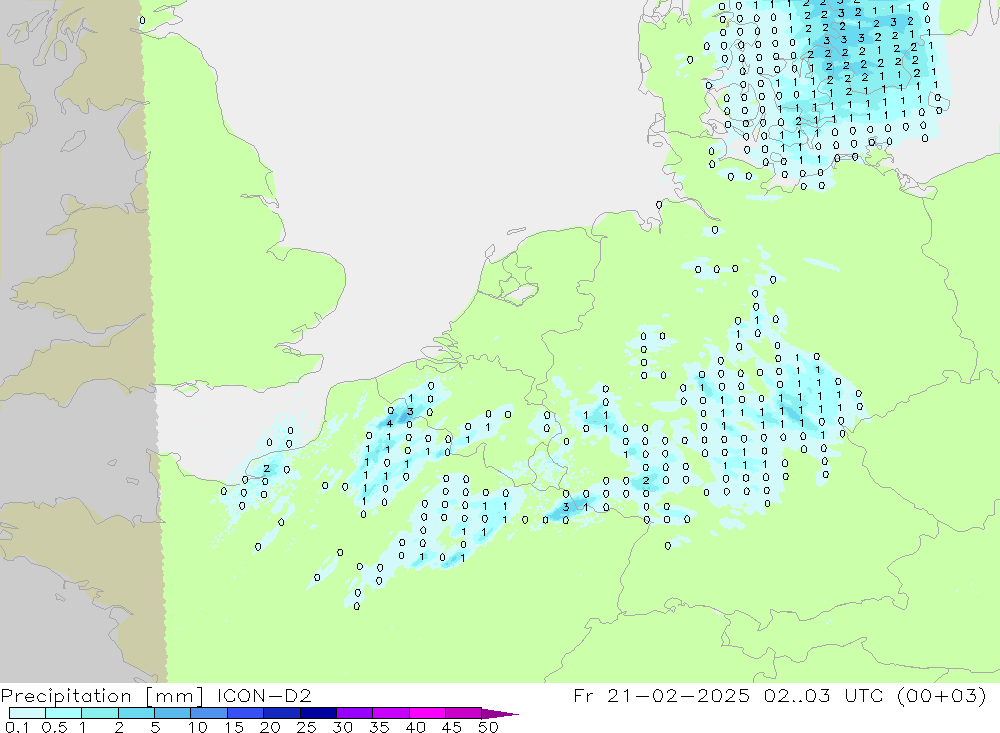The height and width of the screenshot is (733, 1000).
Task: Click the date "Fr 21-02-2025"
Action: click(x=661, y=695)
